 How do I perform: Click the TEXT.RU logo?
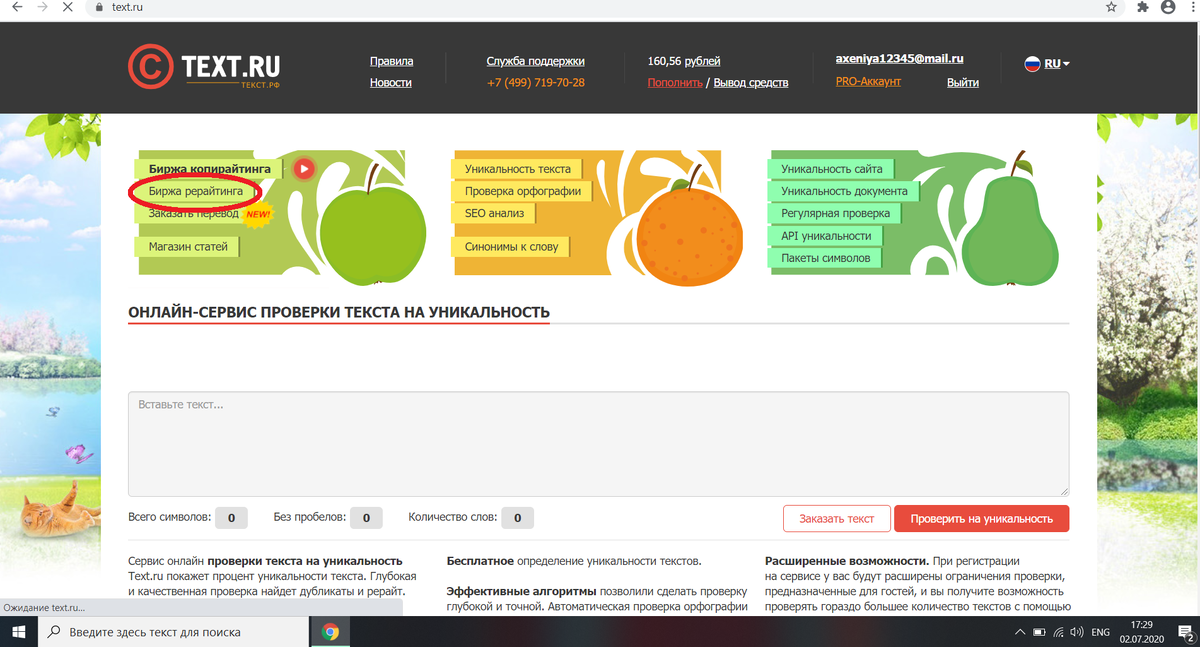pos(204,68)
